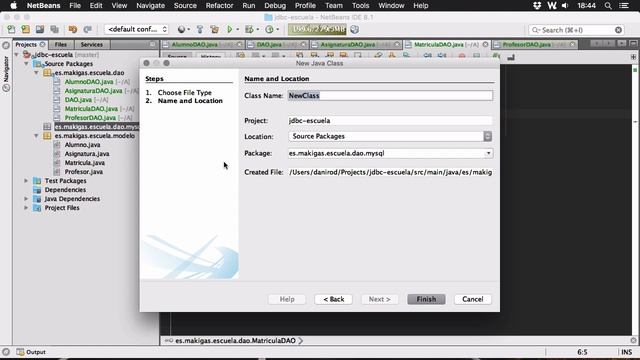Click the garbage collection icon beside memory bar
The width and height of the screenshot is (640, 360).
[x=355, y=29]
